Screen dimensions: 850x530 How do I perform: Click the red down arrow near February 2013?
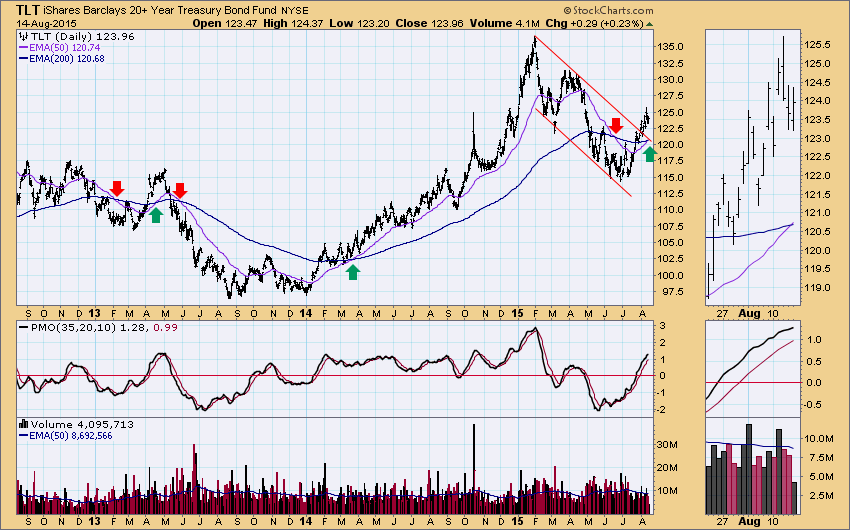click(x=117, y=189)
